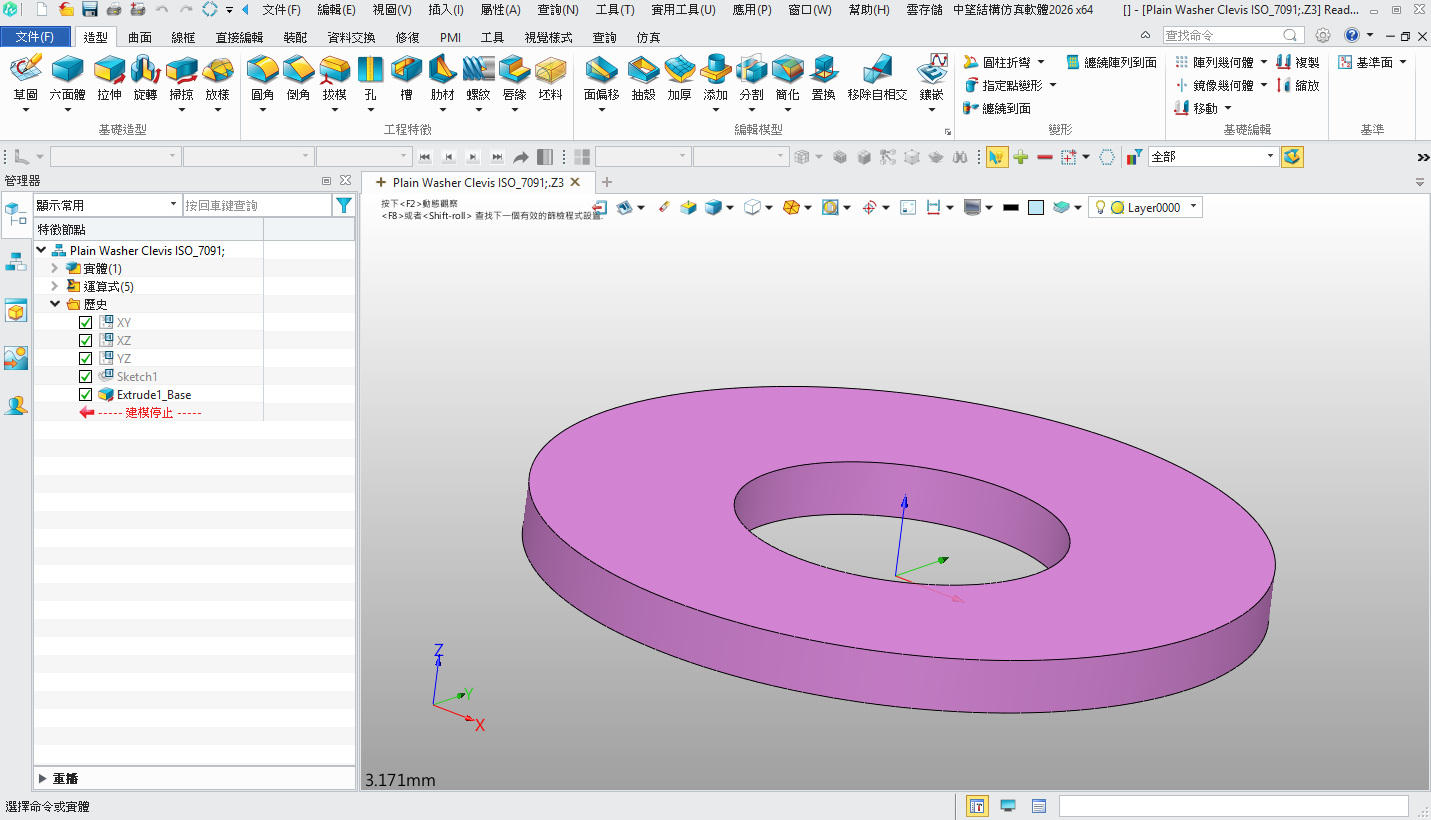This screenshot has height=820, width=1431.
Task: Click the 纏繞陣列到面 command
Action: point(1112,62)
